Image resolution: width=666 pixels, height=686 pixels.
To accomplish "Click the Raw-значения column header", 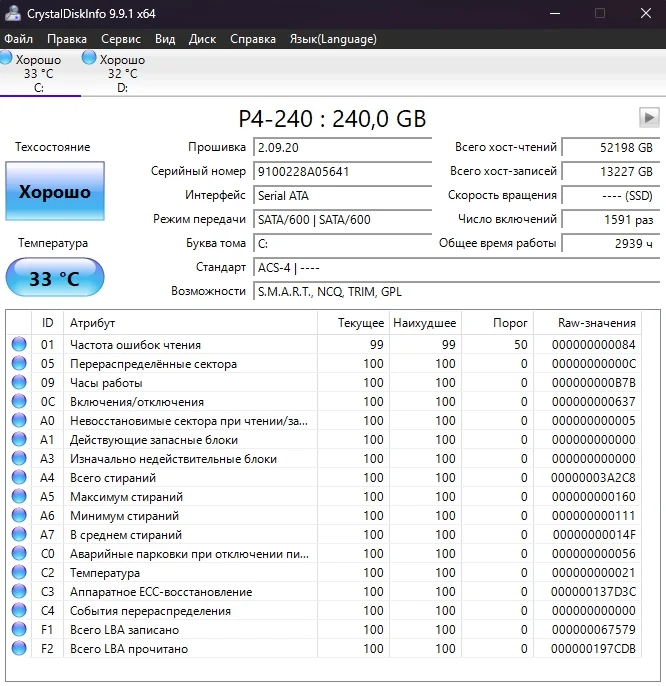I will (x=588, y=323).
